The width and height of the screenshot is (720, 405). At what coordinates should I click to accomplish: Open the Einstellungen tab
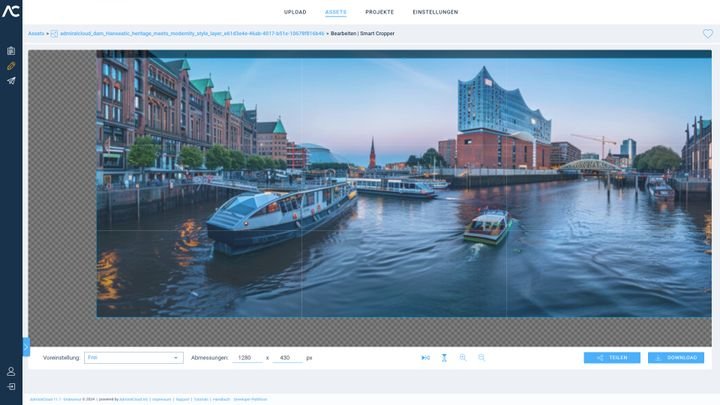[x=435, y=12]
